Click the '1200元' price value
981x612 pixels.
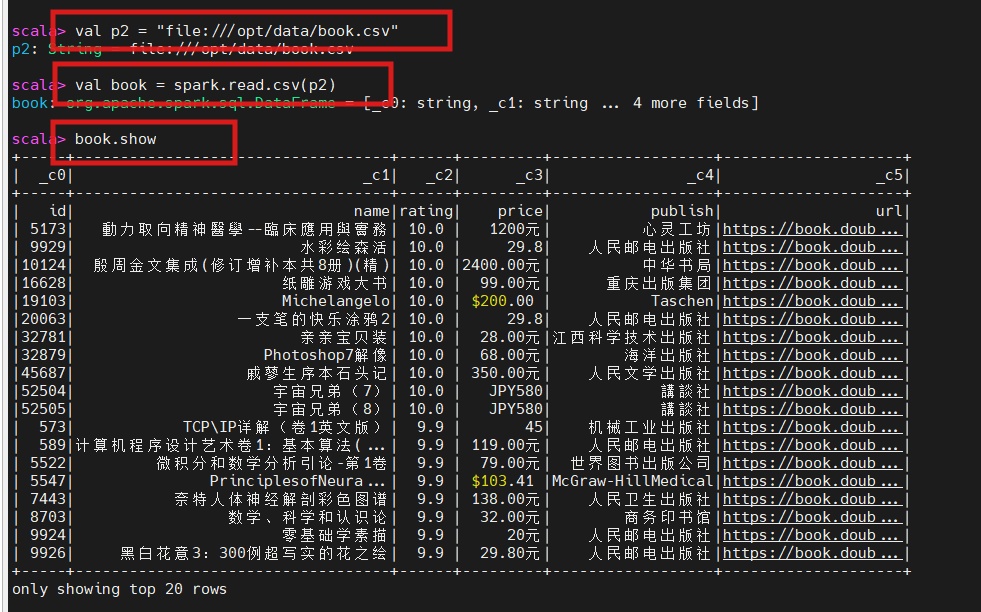[x=515, y=230]
